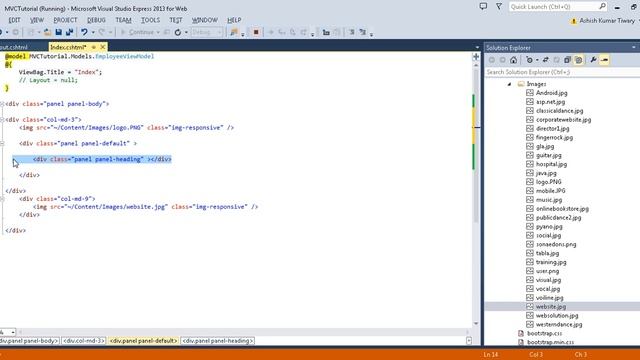Switch to the Index.cshtml tab

click(68, 47)
